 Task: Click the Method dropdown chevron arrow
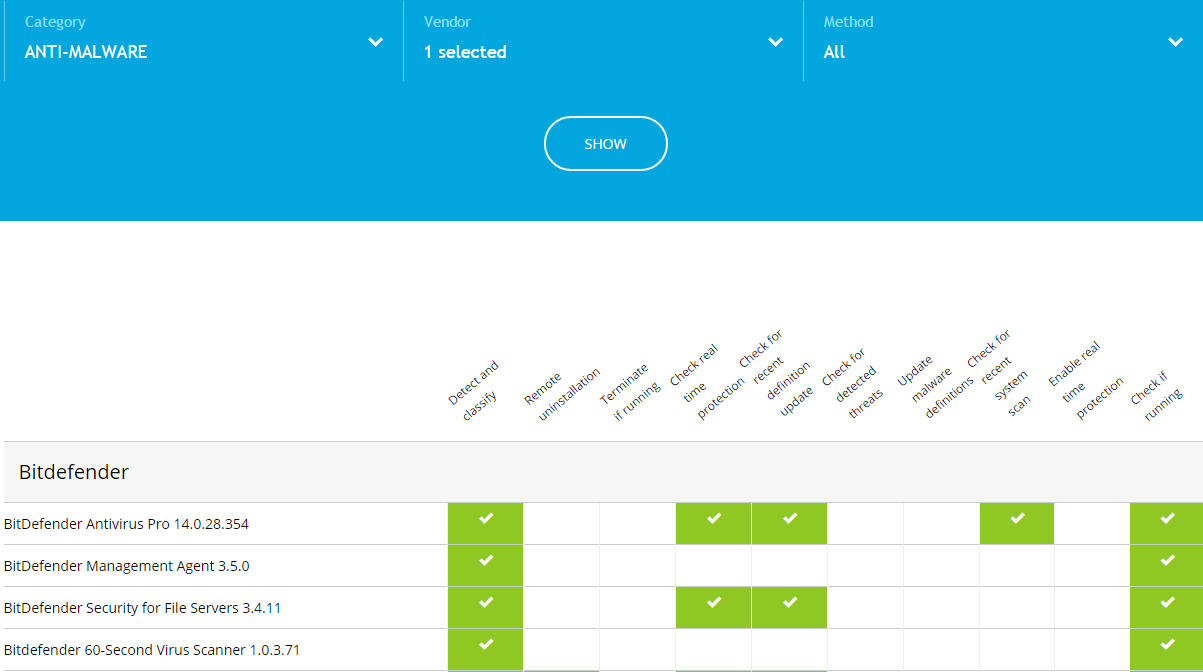point(1175,42)
